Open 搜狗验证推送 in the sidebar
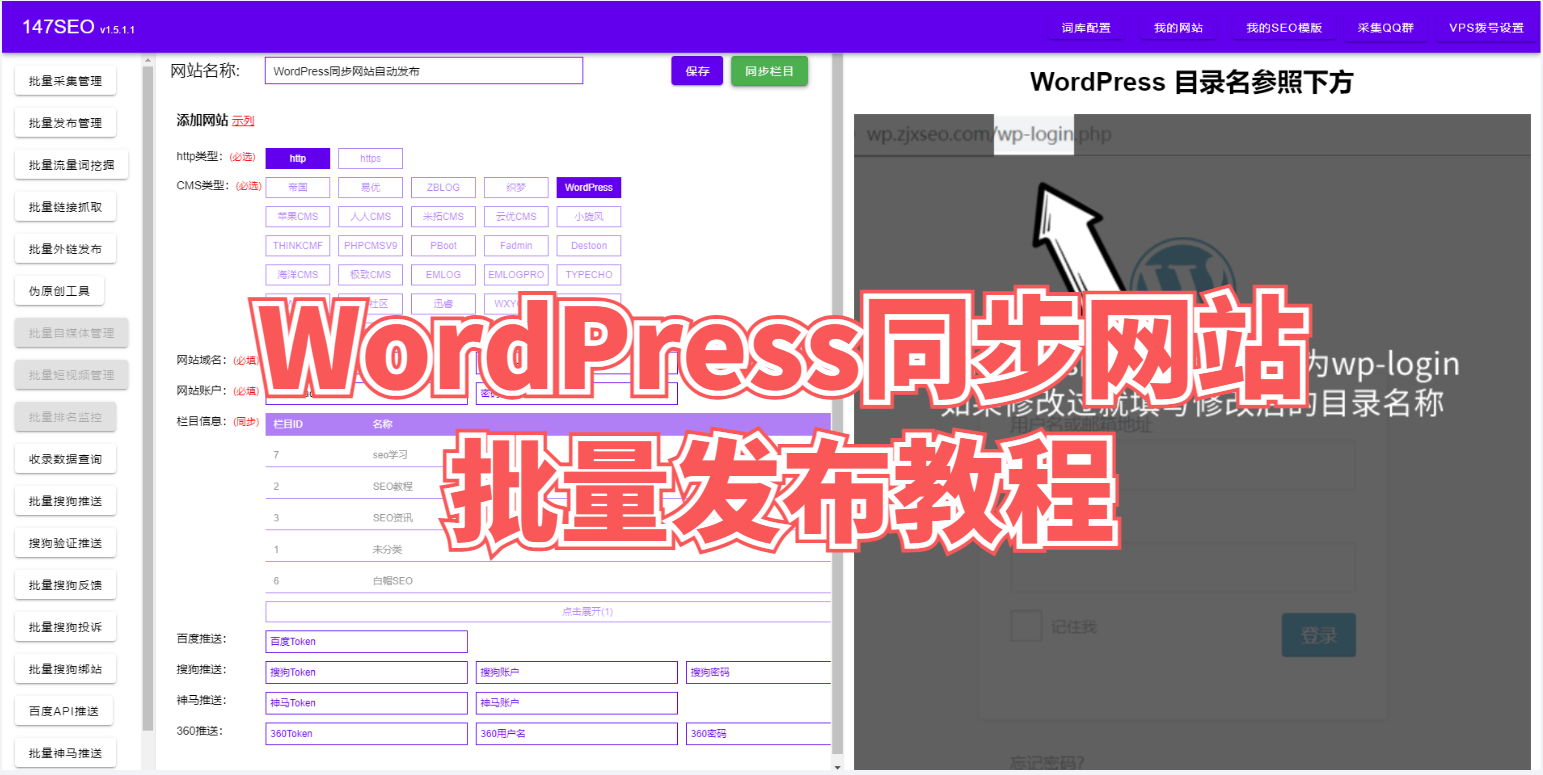The width and height of the screenshot is (1543, 775). (x=65, y=543)
